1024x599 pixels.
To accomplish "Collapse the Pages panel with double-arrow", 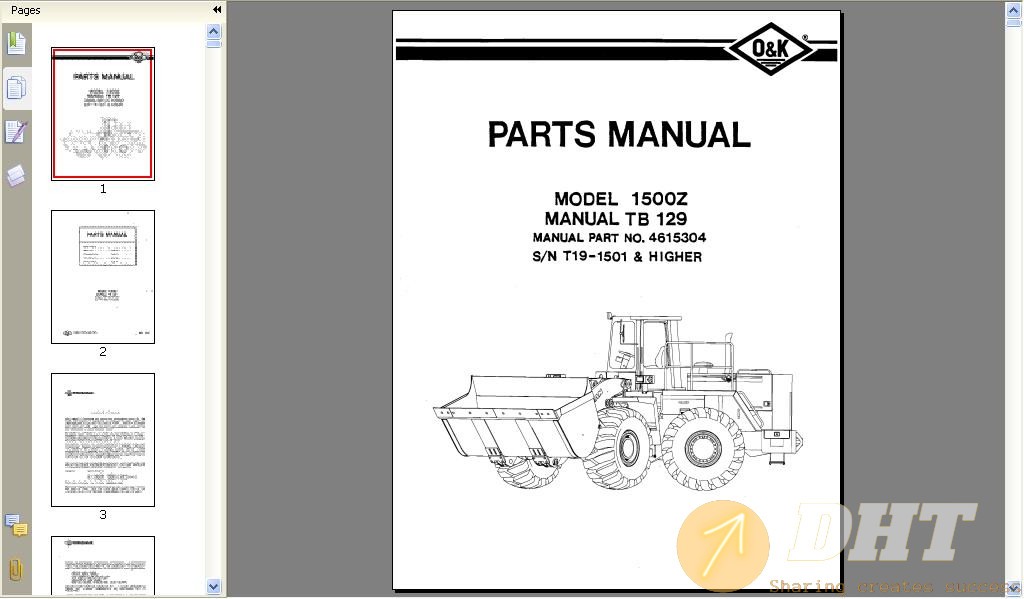I will (x=217, y=10).
